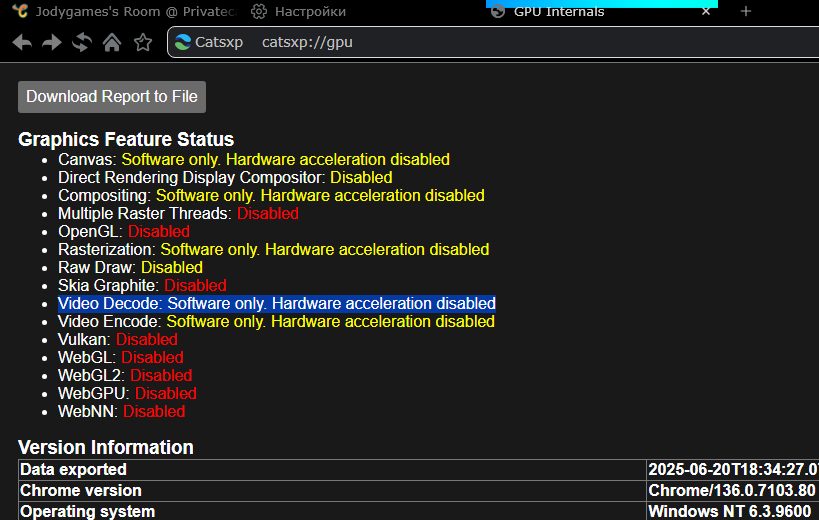This screenshot has height=520, width=819.
Task: Click the Version Information heading
Action: (x=106, y=447)
